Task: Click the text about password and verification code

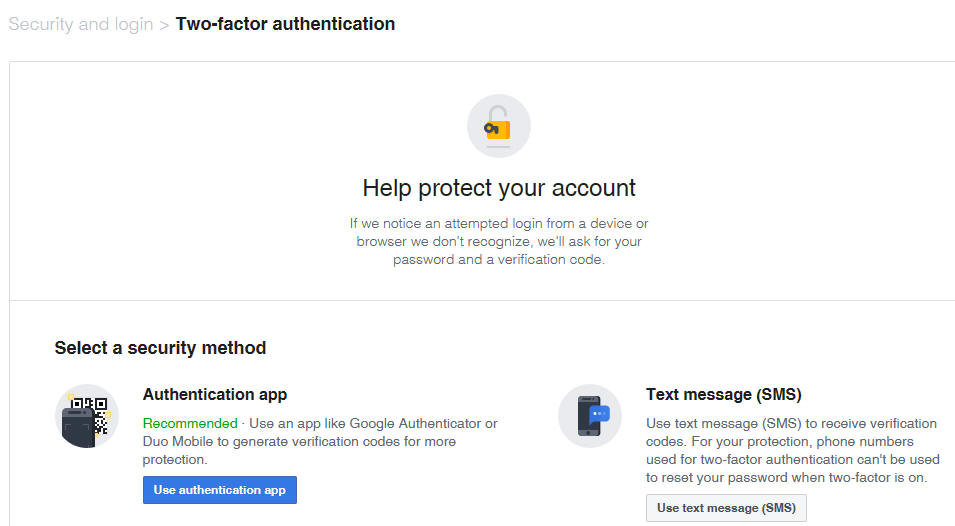Action: click(498, 259)
